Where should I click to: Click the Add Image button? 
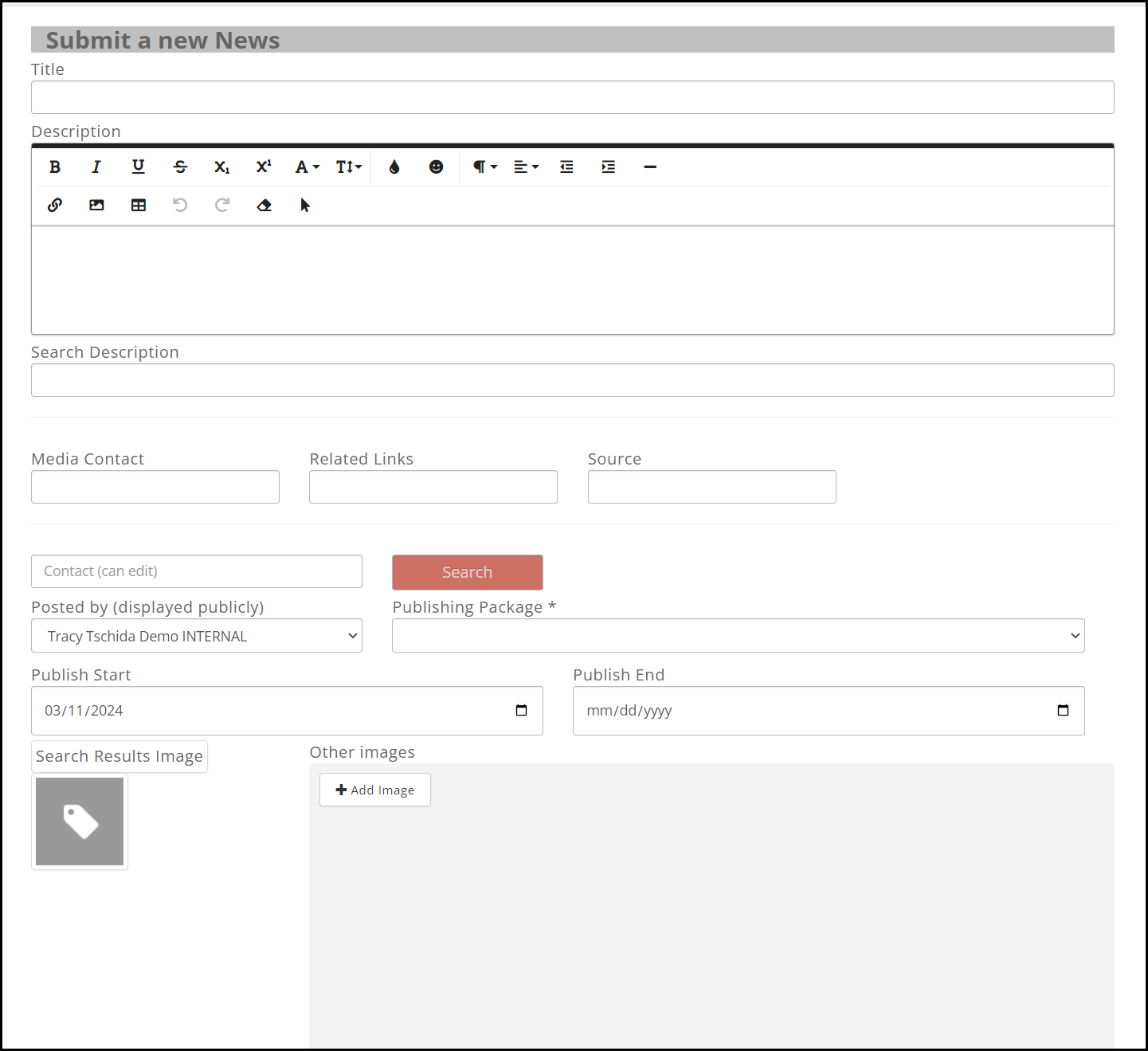(375, 790)
